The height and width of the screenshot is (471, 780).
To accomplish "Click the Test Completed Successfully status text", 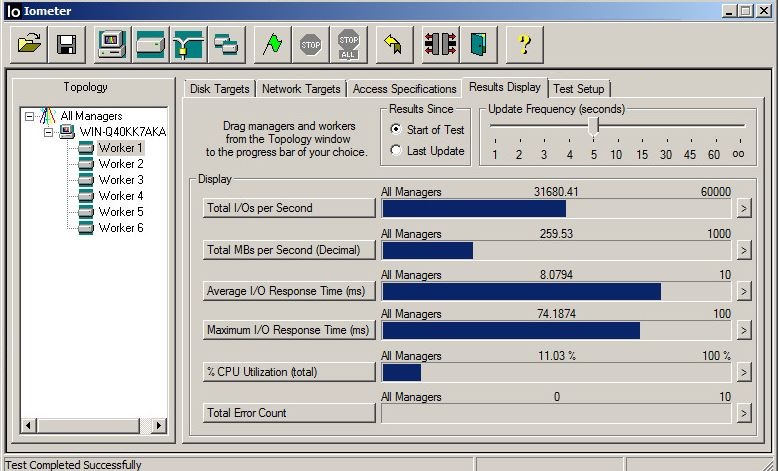I will coord(73,465).
